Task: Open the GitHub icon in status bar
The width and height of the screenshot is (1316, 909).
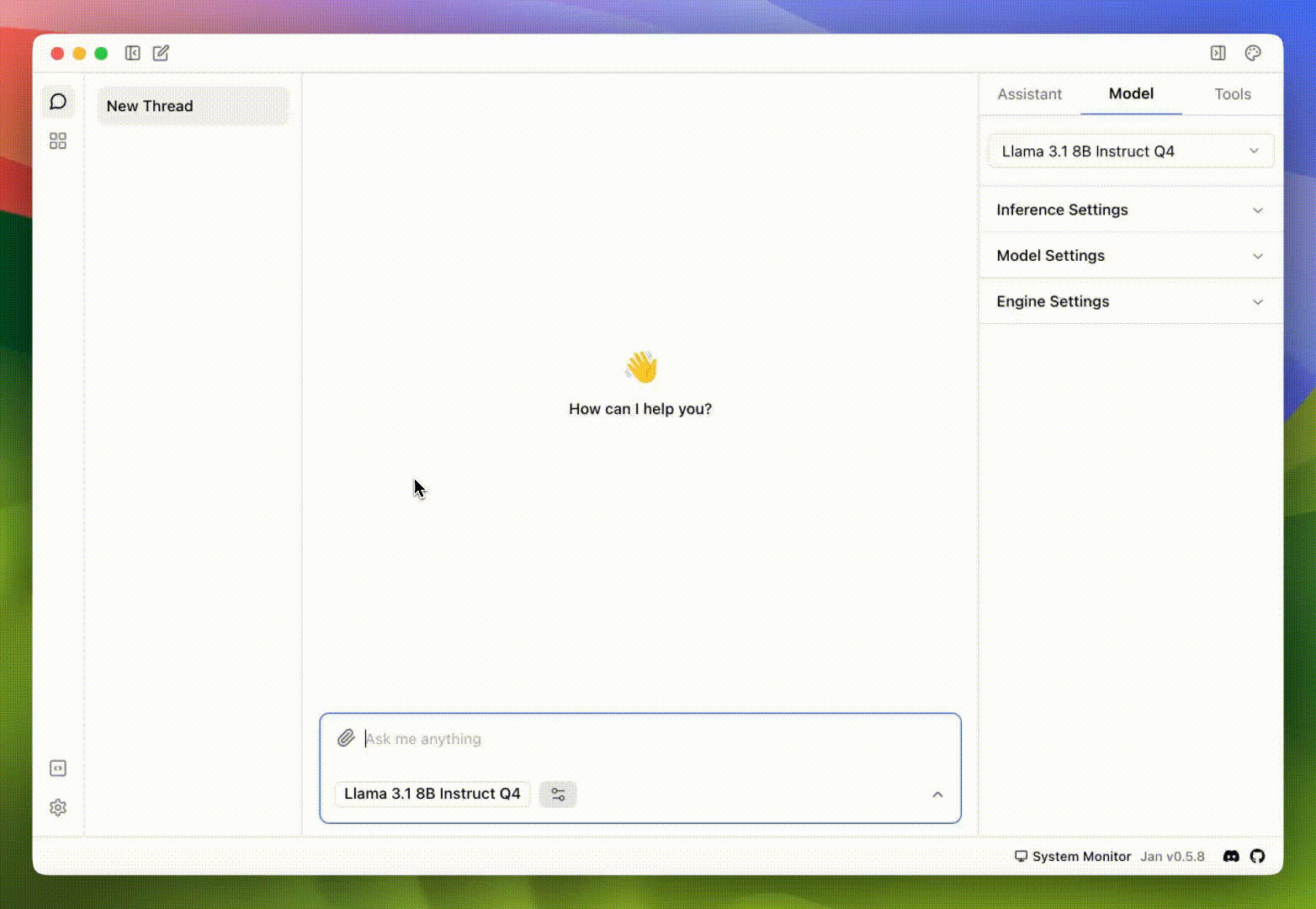Action: pos(1257,856)
